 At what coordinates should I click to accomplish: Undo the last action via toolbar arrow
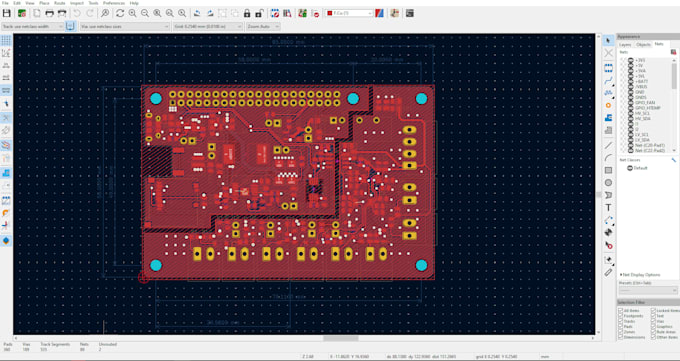[x=77, y=13]
